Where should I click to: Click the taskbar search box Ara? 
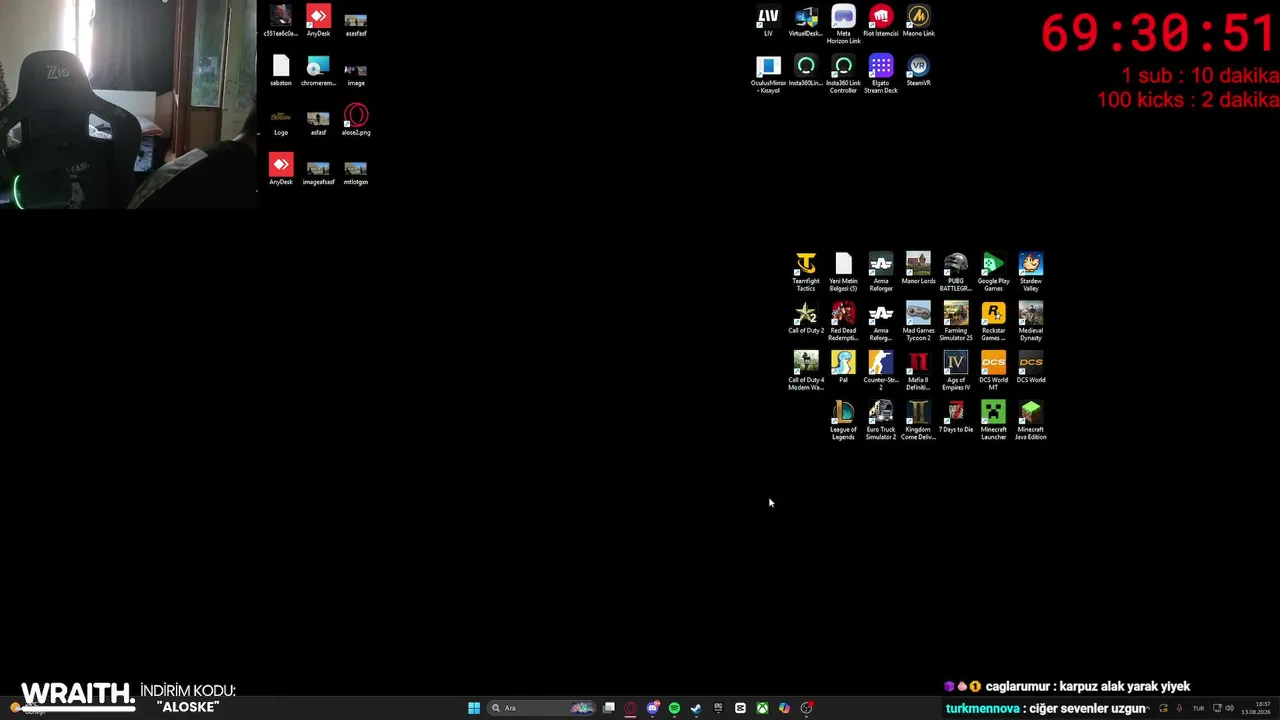coord(541,708)
